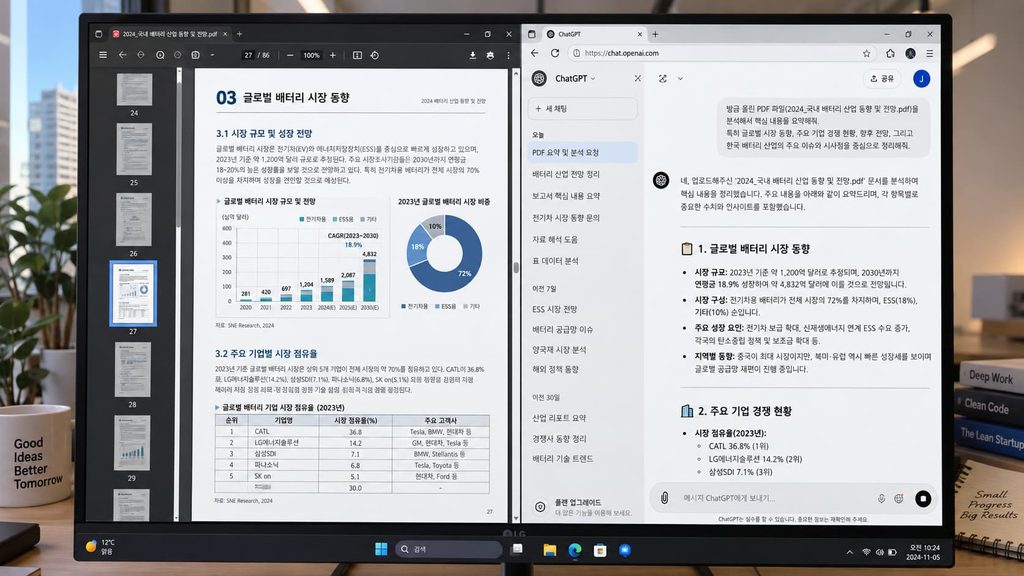Stop generating with black stop button
This screenshot has height=576, width=1024.
923,498
